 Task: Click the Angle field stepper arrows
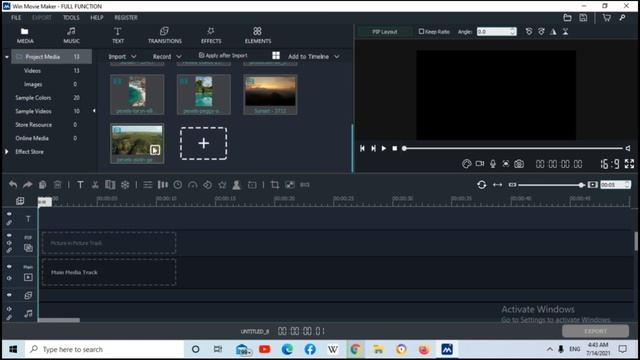point(513,31)
